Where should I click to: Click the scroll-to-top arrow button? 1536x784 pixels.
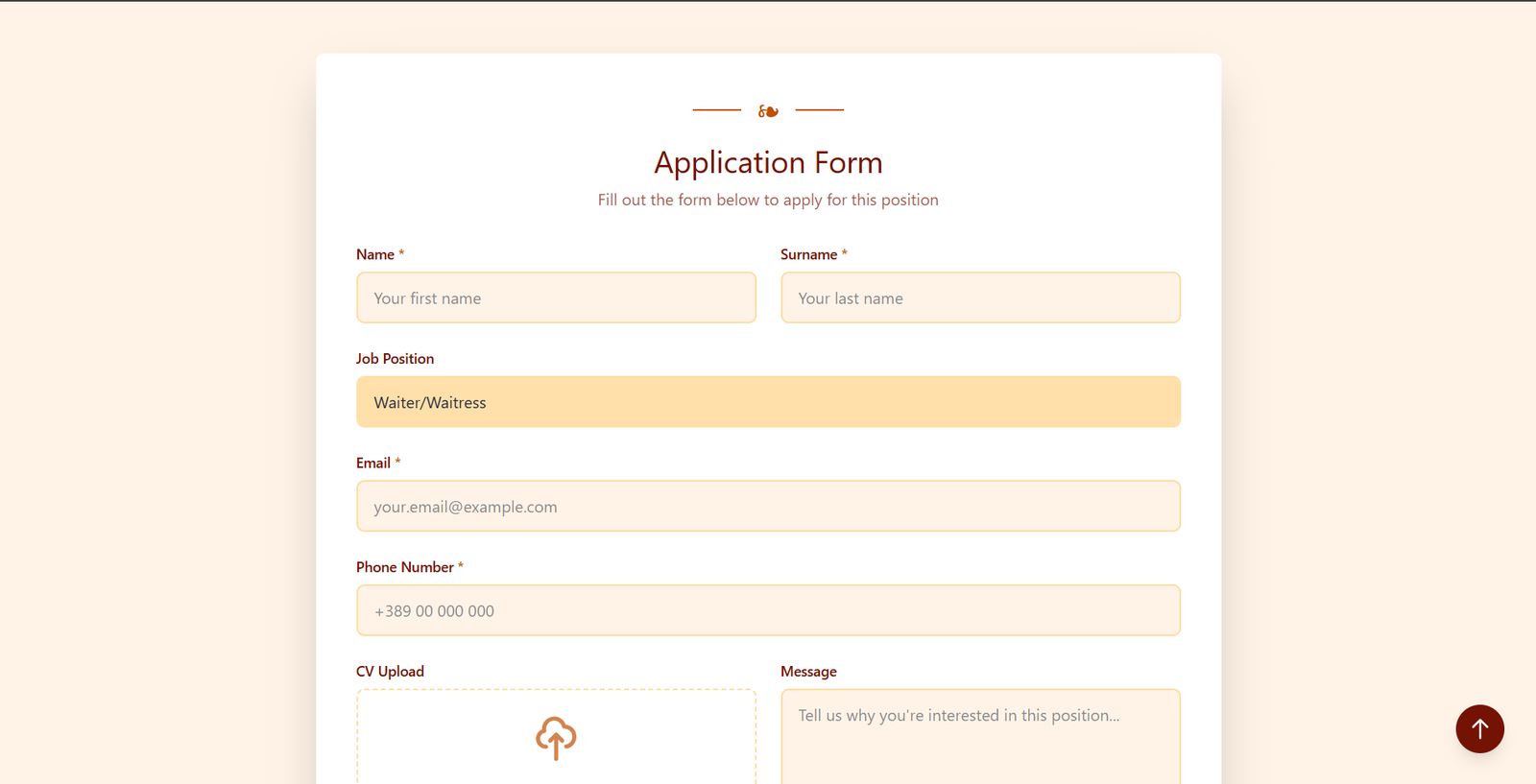[x=1479, y=728]
